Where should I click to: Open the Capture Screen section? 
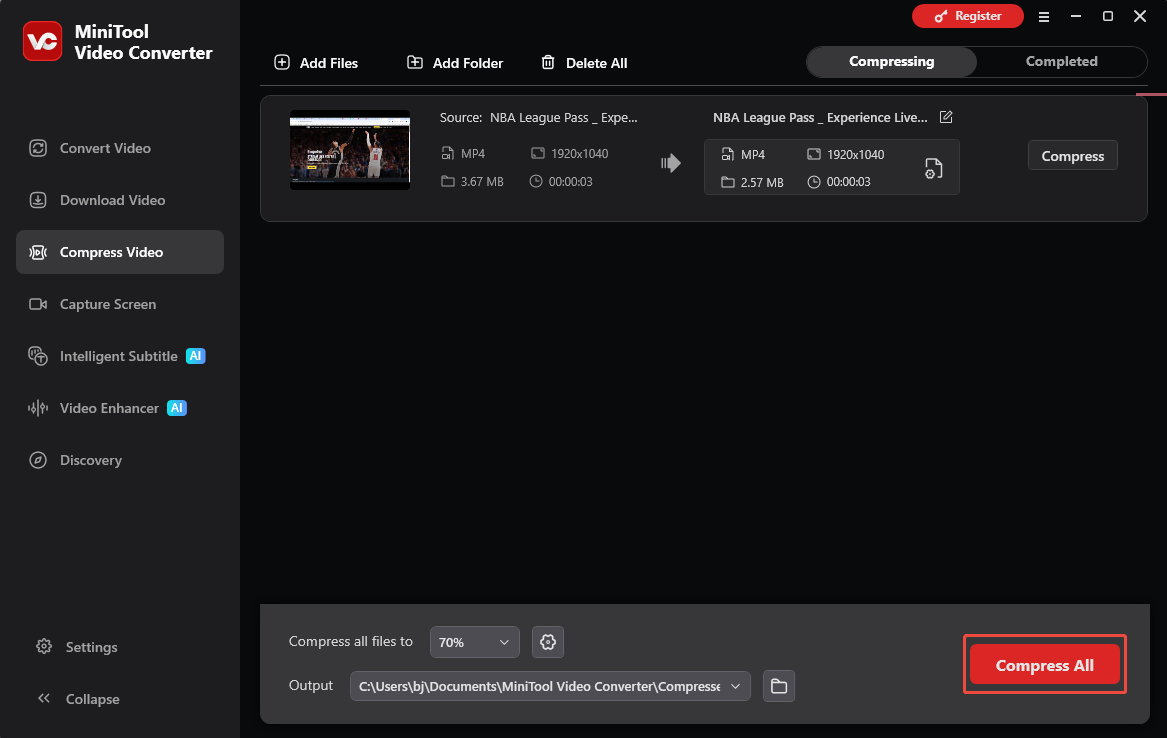point(119,304)
